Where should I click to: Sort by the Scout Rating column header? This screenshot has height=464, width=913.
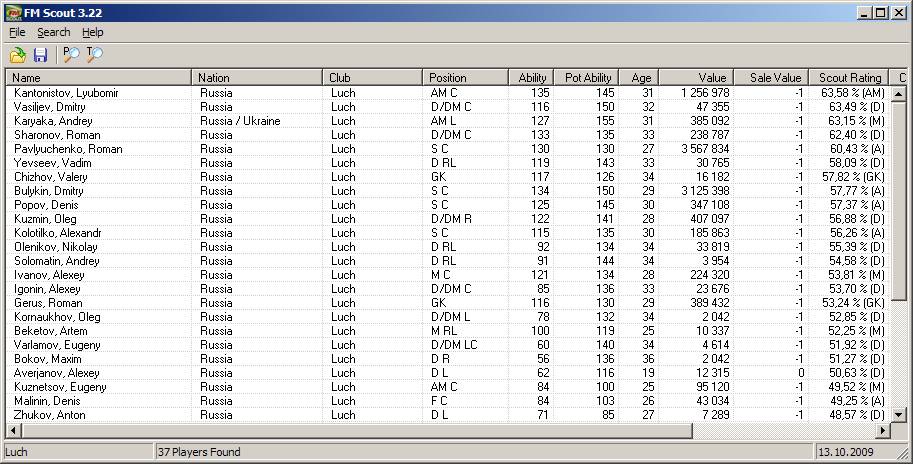(849, 77)
